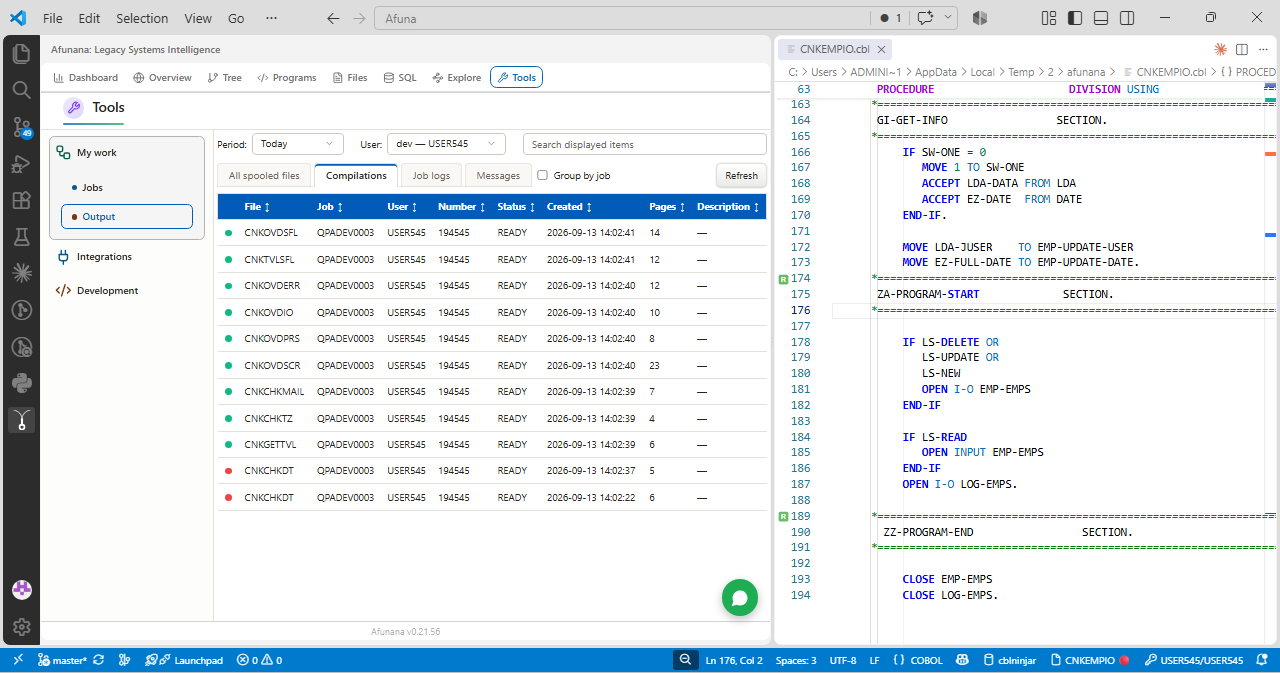Click Ln 176, Col 2 in status bar

point(734,660)
